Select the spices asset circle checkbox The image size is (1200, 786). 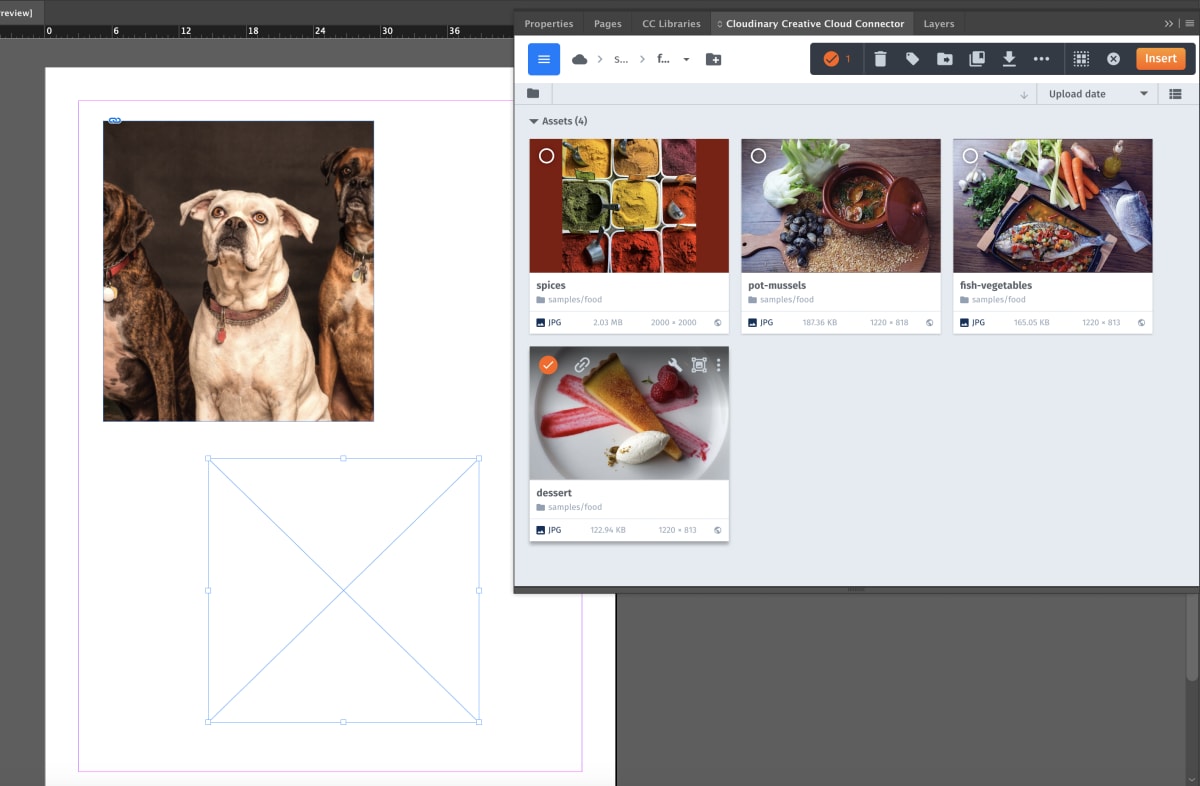[548, 156]
